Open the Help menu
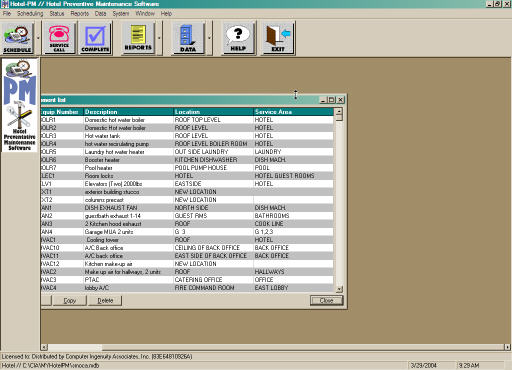The width and height of the screenshot is (512, 370). [166, 14]
